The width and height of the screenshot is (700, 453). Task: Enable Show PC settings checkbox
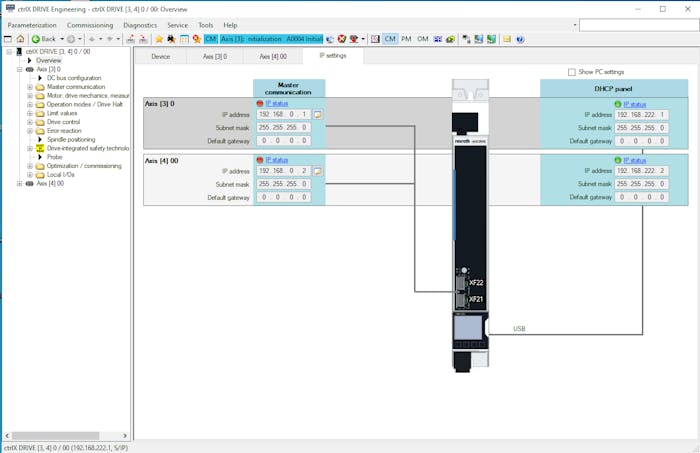coord(571,72)
